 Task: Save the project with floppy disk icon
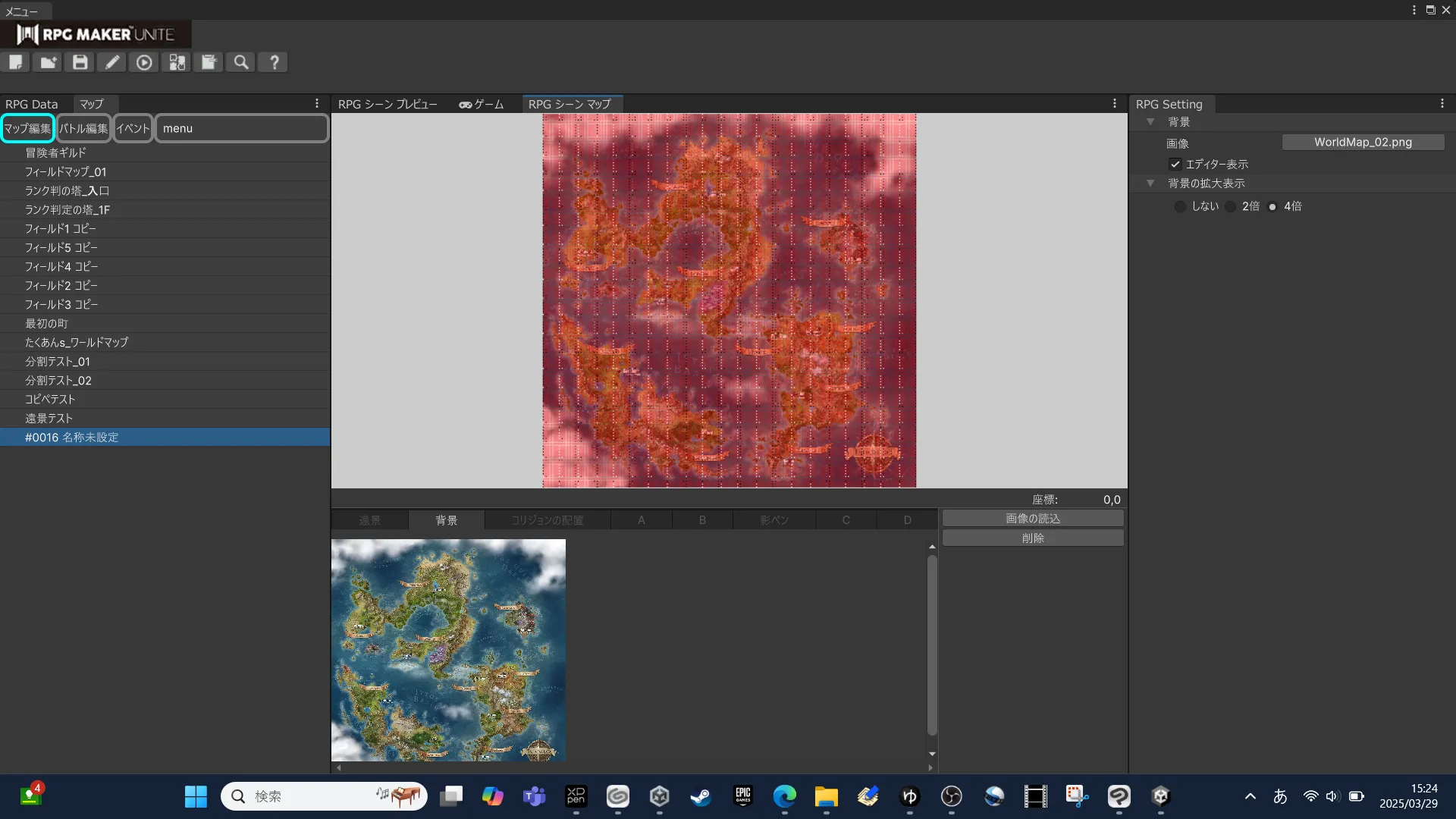pyautogui.click(x=80, y=62)
